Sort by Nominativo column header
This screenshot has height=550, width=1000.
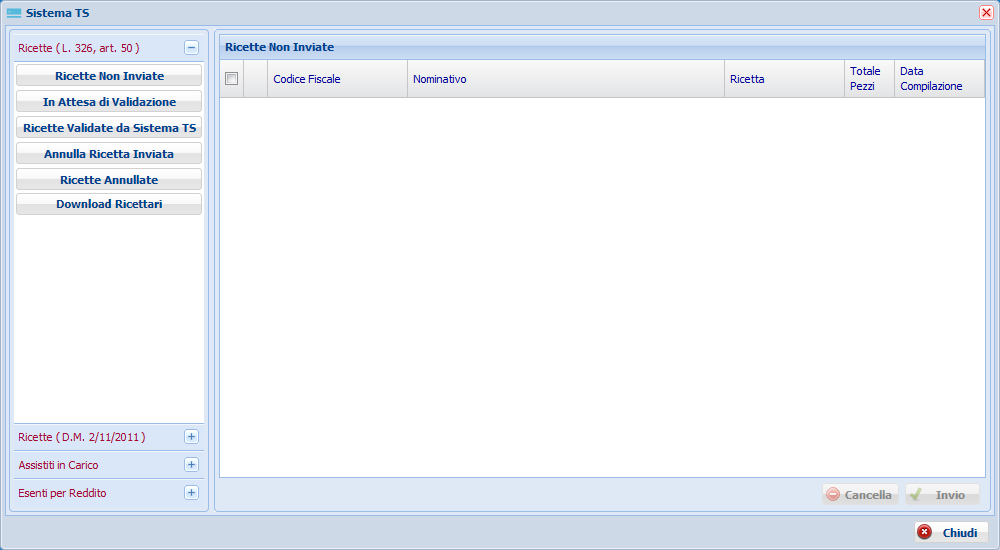[x=566, y=79]
